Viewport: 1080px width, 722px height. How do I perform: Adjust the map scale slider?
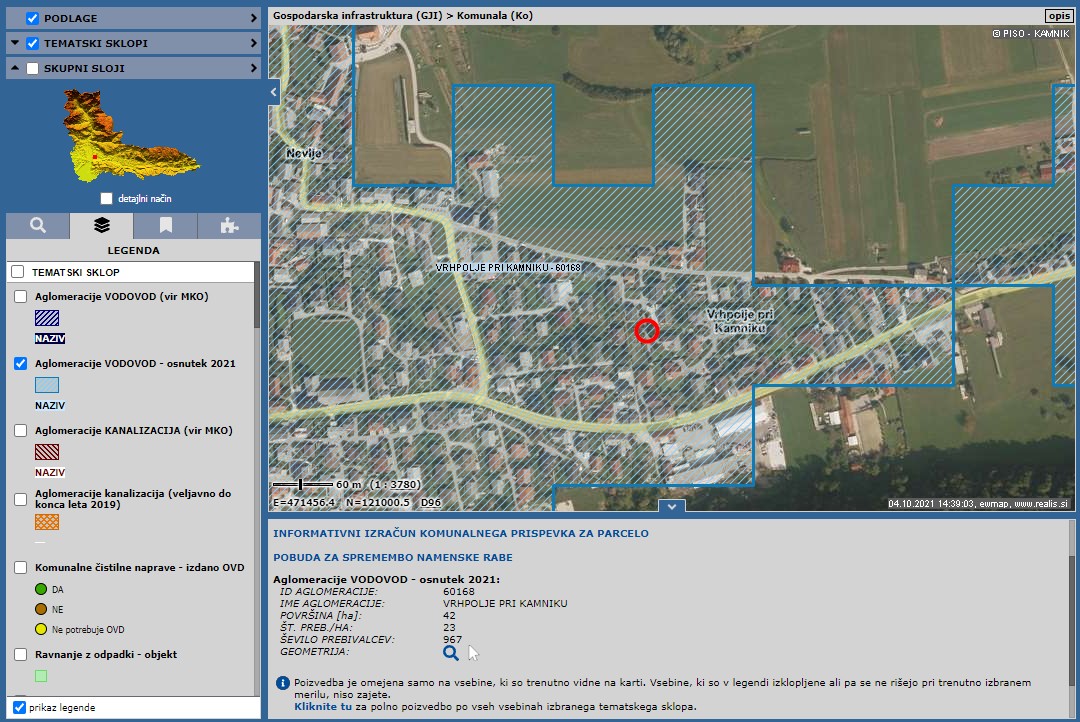click(301, 485)
